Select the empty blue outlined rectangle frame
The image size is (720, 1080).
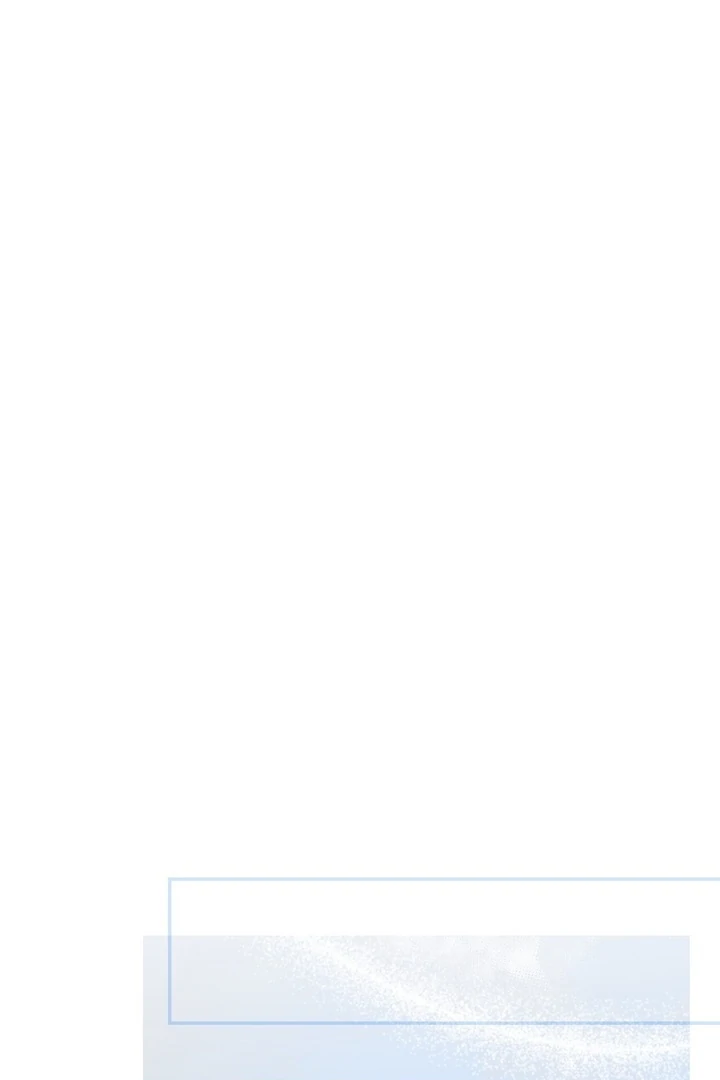click(444, 951)
